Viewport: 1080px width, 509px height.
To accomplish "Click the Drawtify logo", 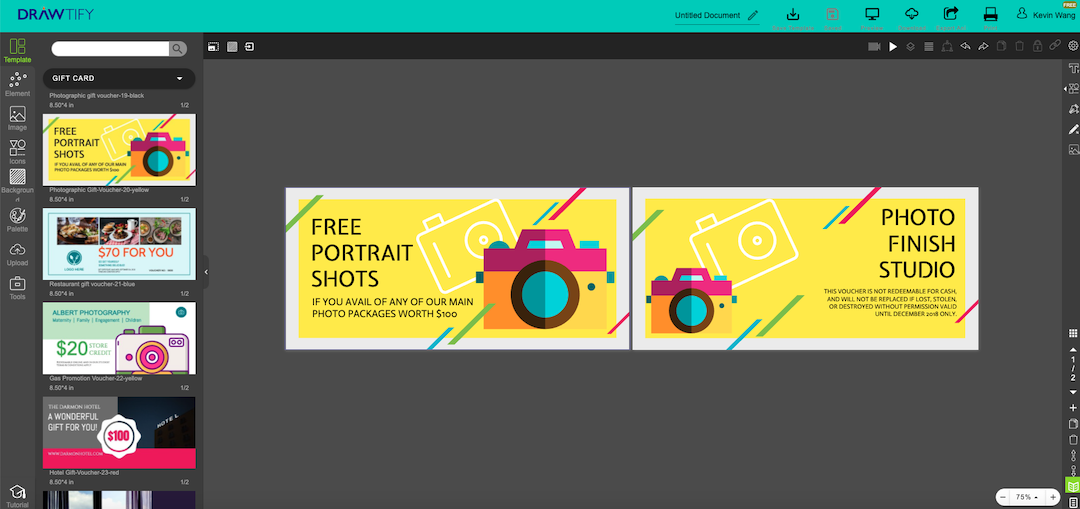I will point(56,14).
